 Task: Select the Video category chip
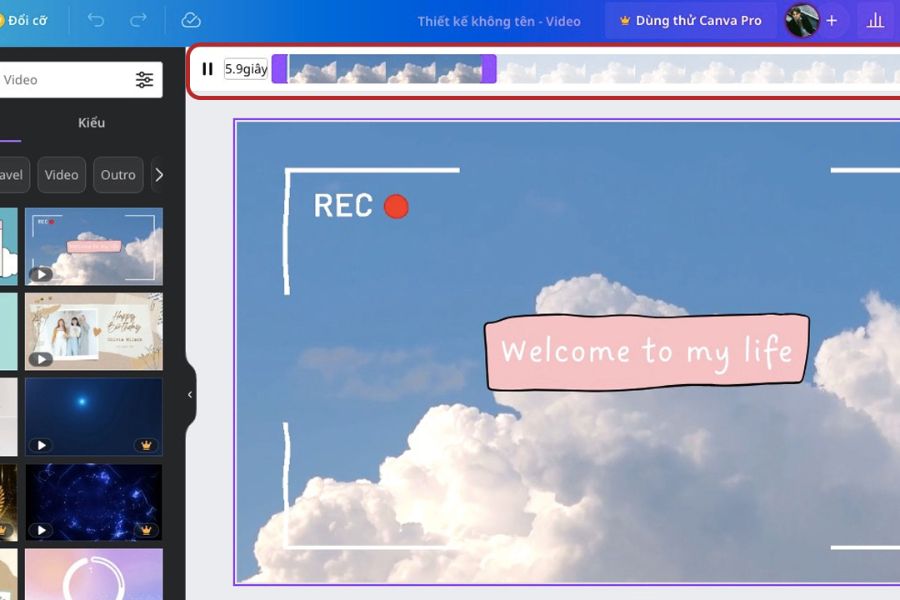coord(61,175)
